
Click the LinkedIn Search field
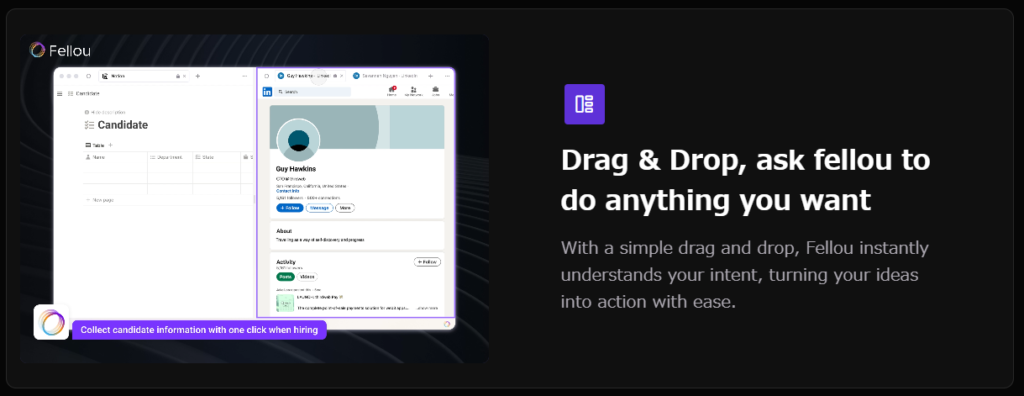[313, 92]
